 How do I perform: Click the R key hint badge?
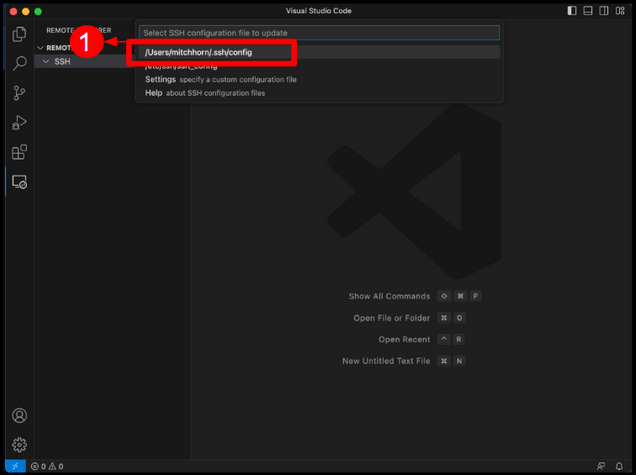pos(459,340)
